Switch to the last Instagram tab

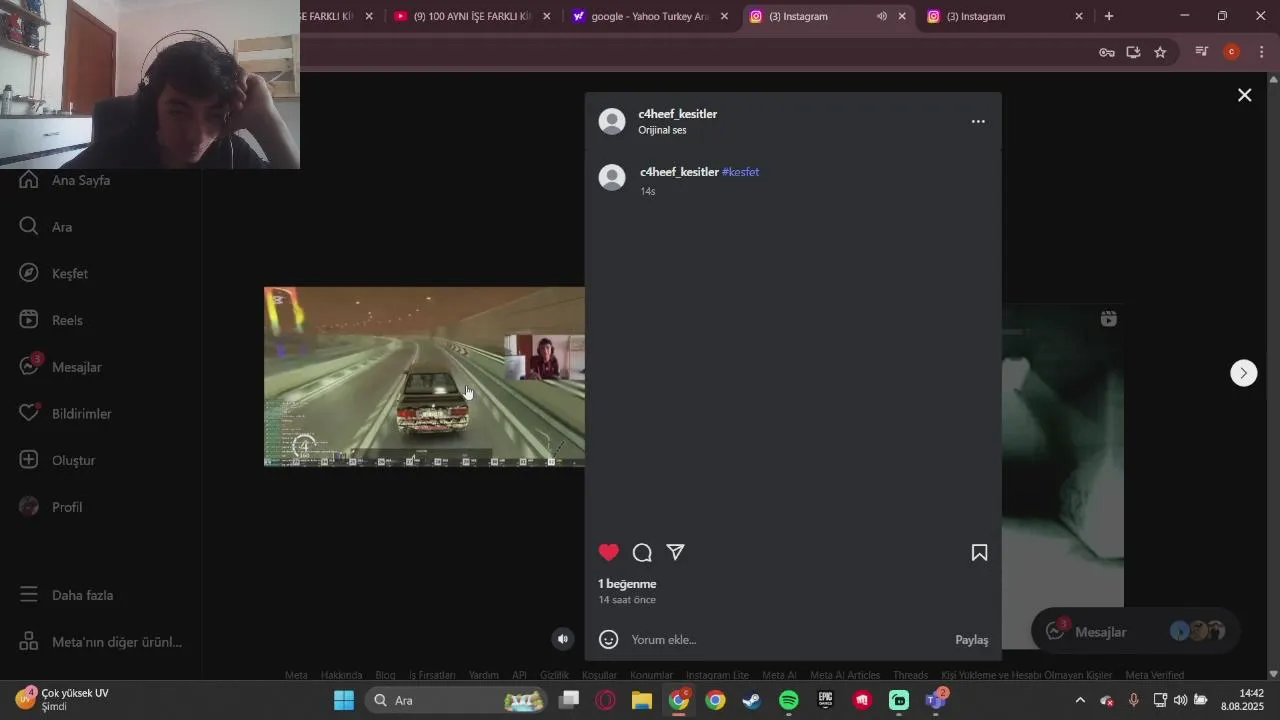[x=1005, y=16]
